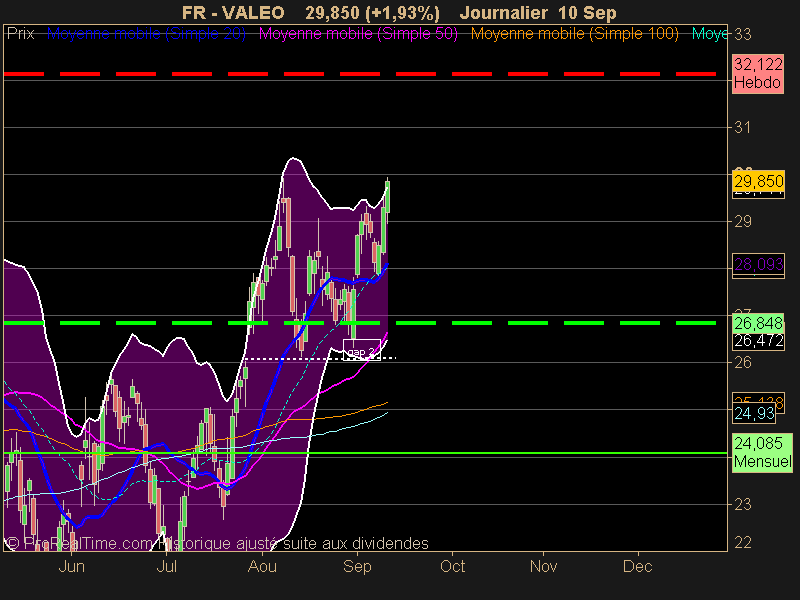This screenshot has width=800, height=600.
Task: Click the "Oct" month on the time axis
Action: (453, 566)
